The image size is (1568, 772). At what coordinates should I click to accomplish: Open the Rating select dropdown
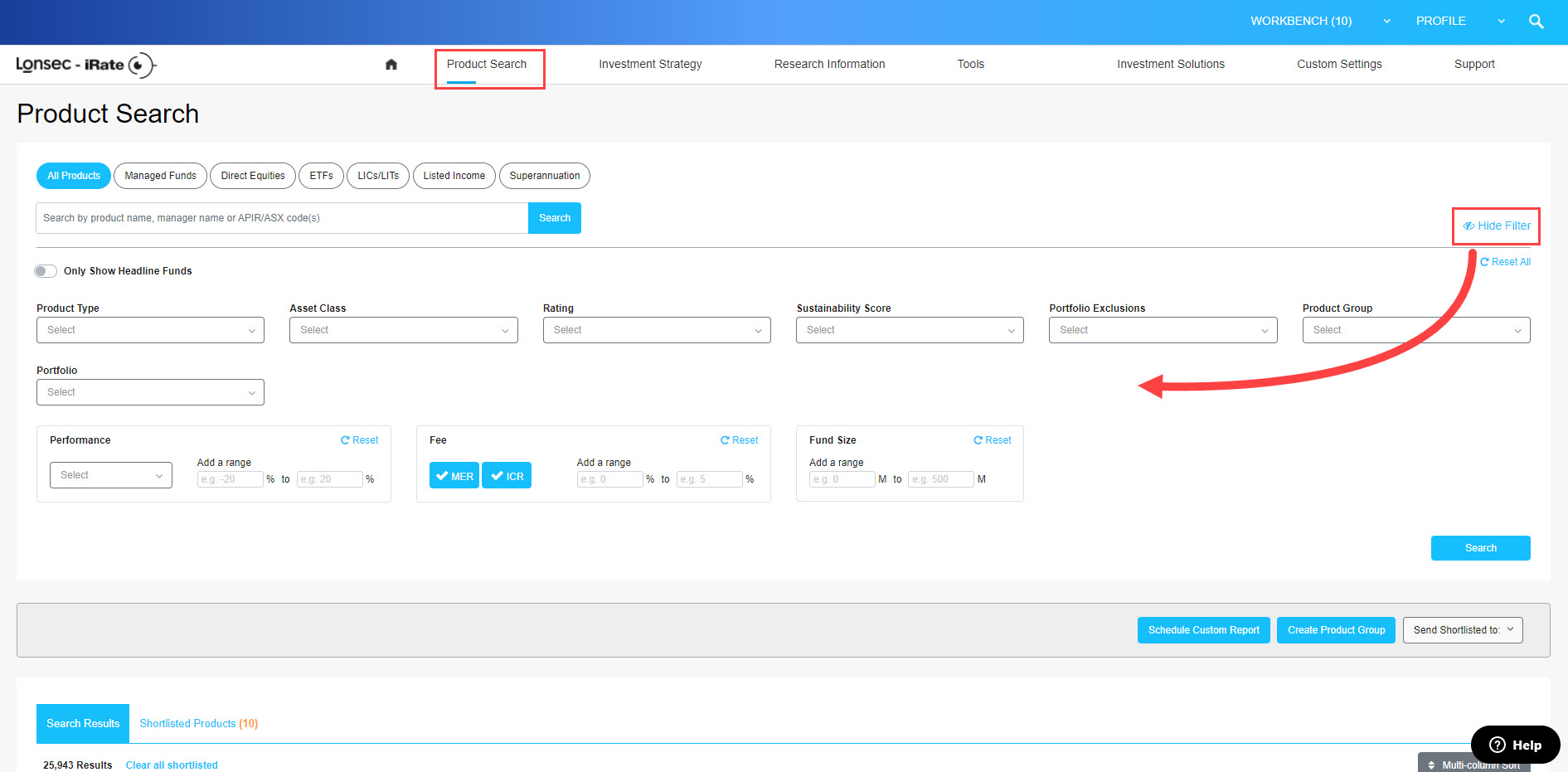[656, 330]
